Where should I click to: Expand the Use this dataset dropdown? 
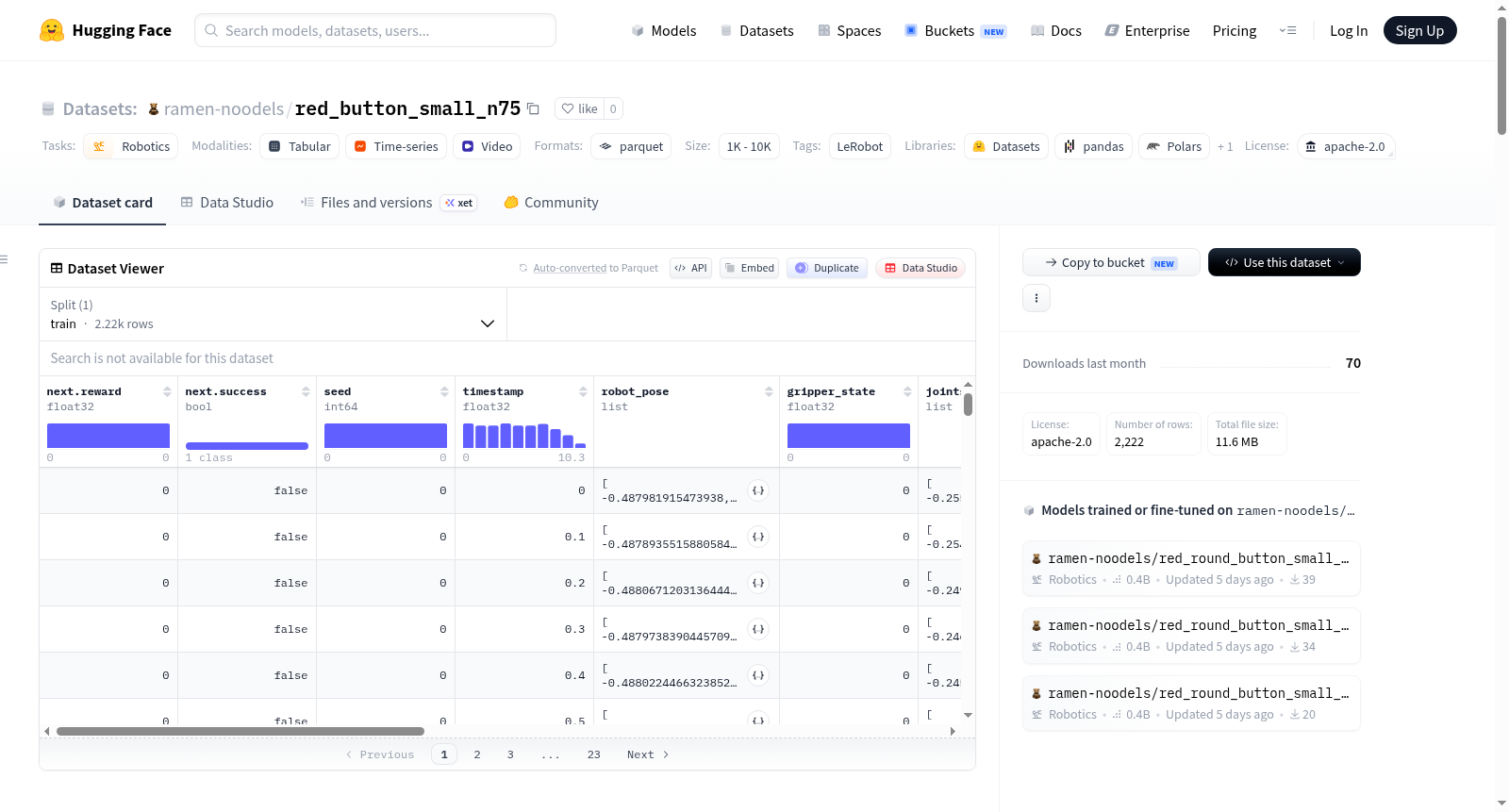(x=1284, y=262)
